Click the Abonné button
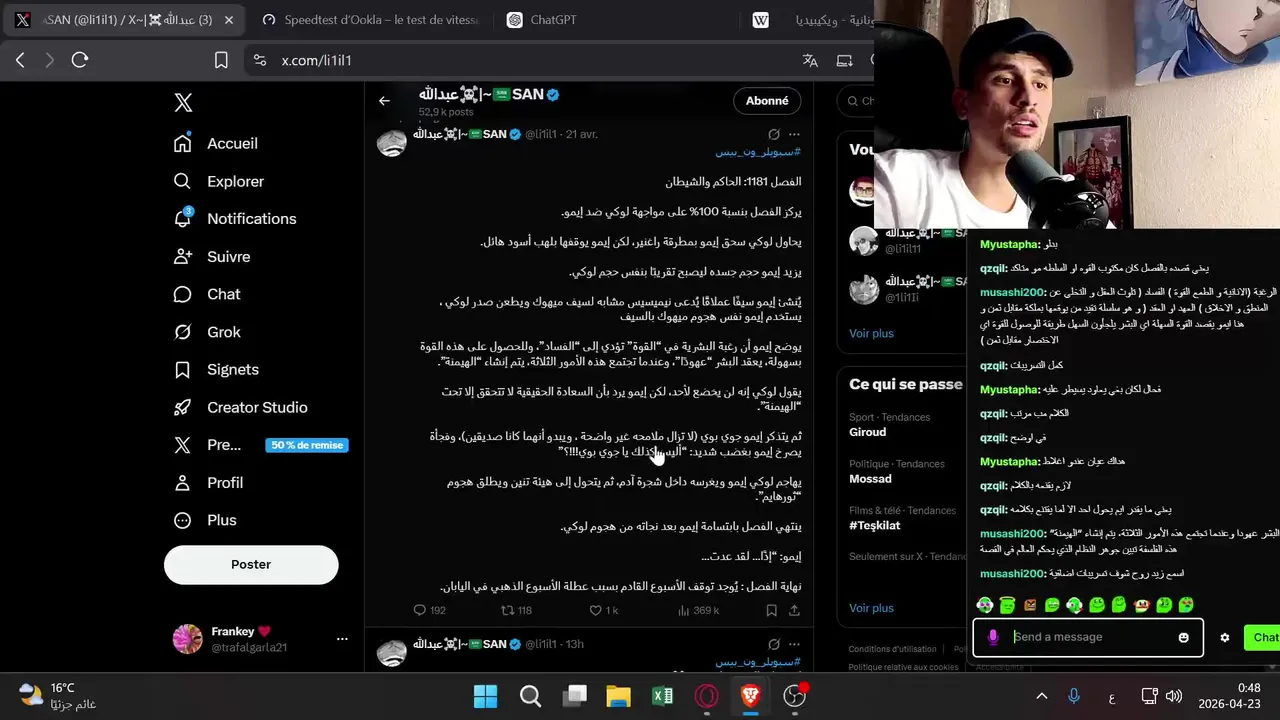This screenshot has width=1280, height=720. 768,101
